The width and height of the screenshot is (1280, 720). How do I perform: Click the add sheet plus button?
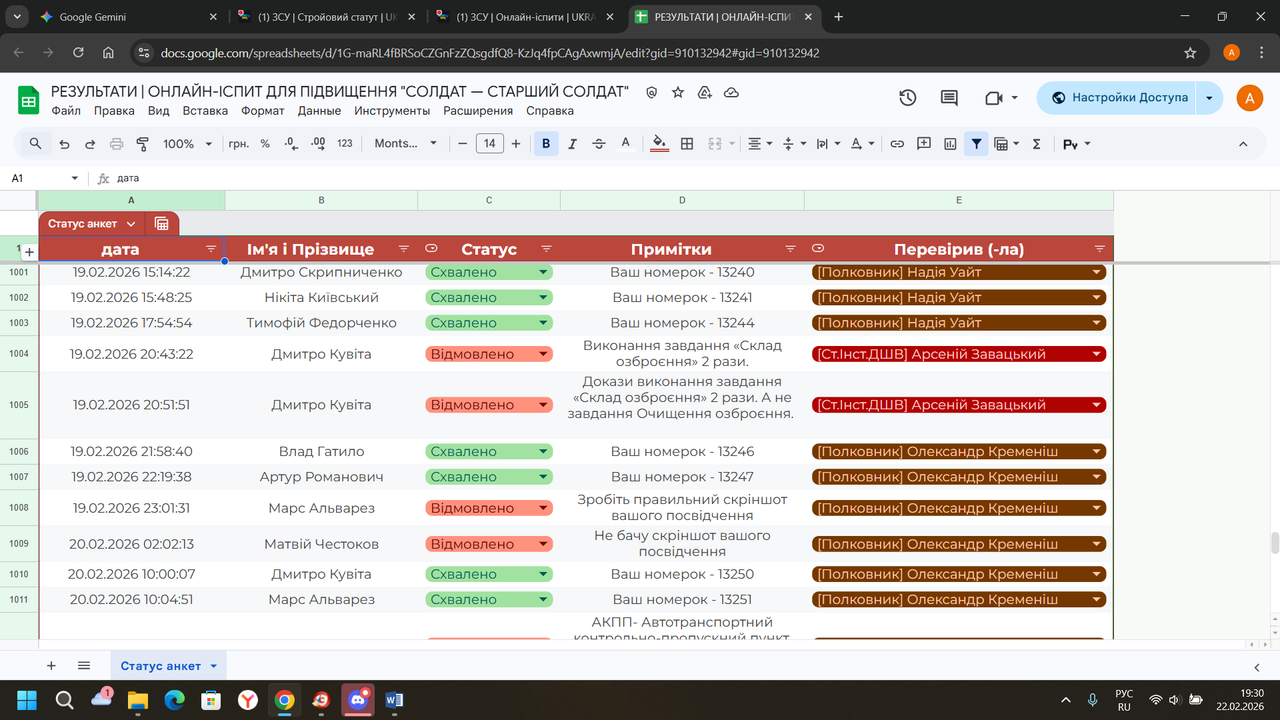click(51, 666)
